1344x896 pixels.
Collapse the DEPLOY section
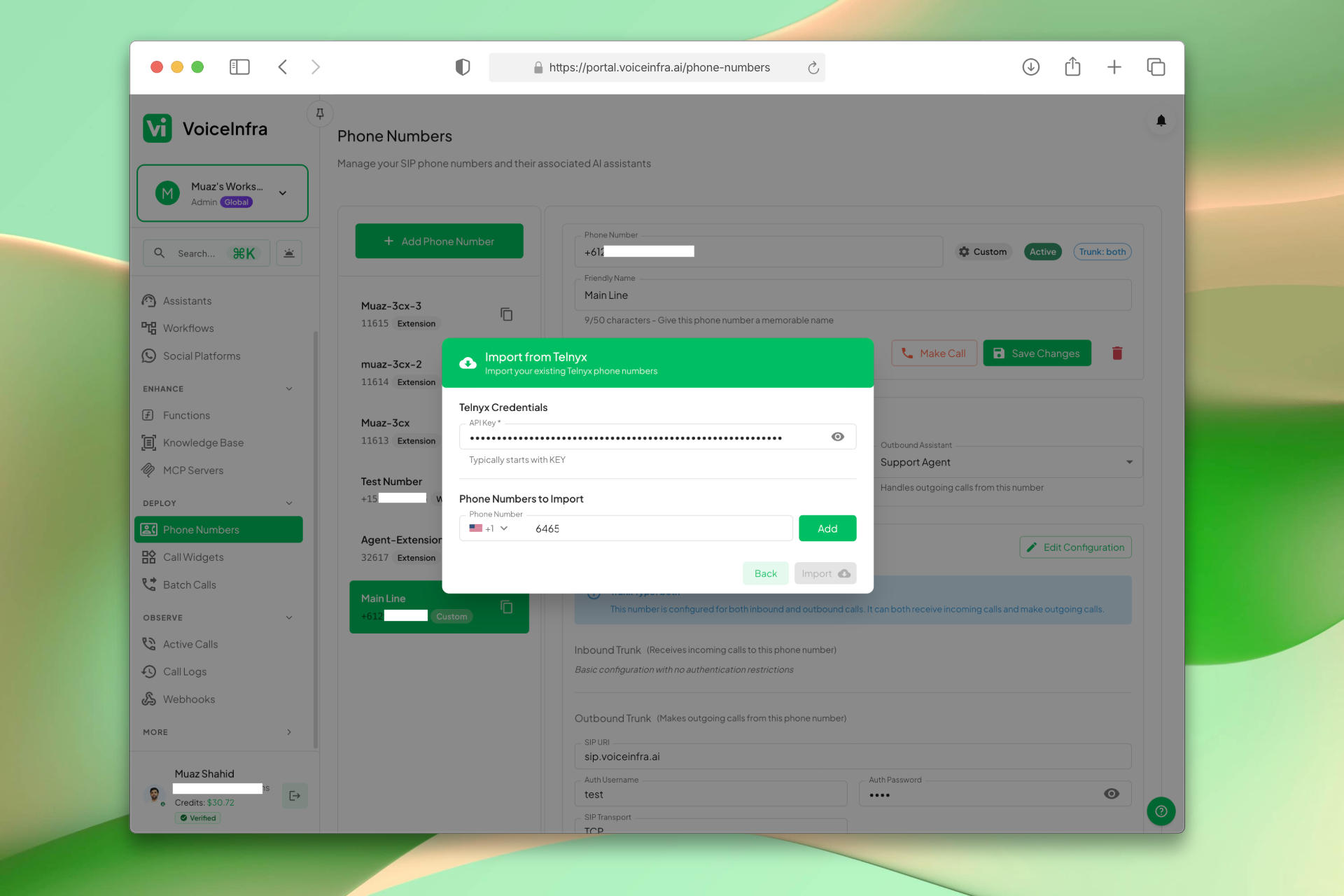coord(289,503)
